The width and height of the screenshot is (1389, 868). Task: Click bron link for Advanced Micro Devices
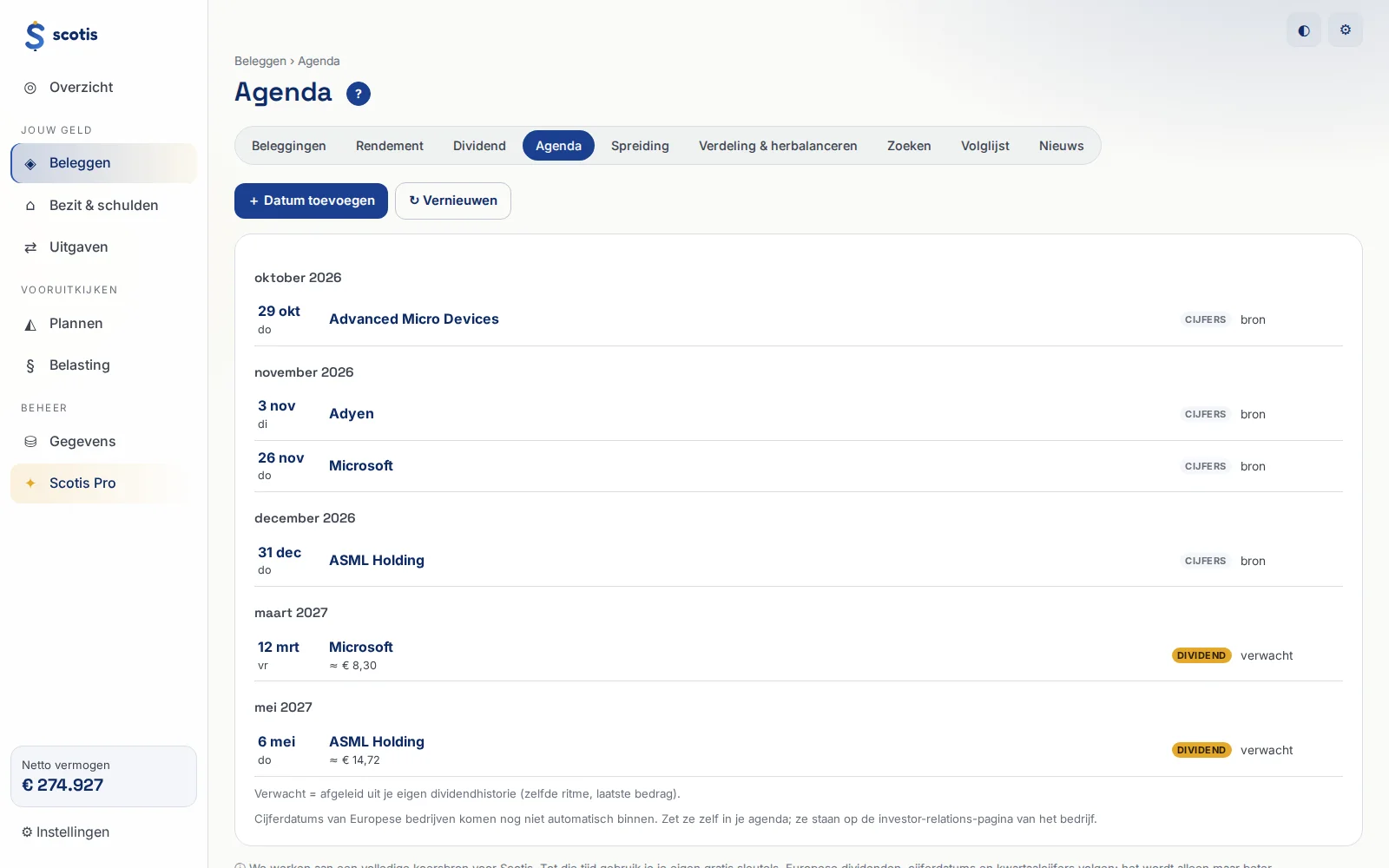coord(1253,320)
